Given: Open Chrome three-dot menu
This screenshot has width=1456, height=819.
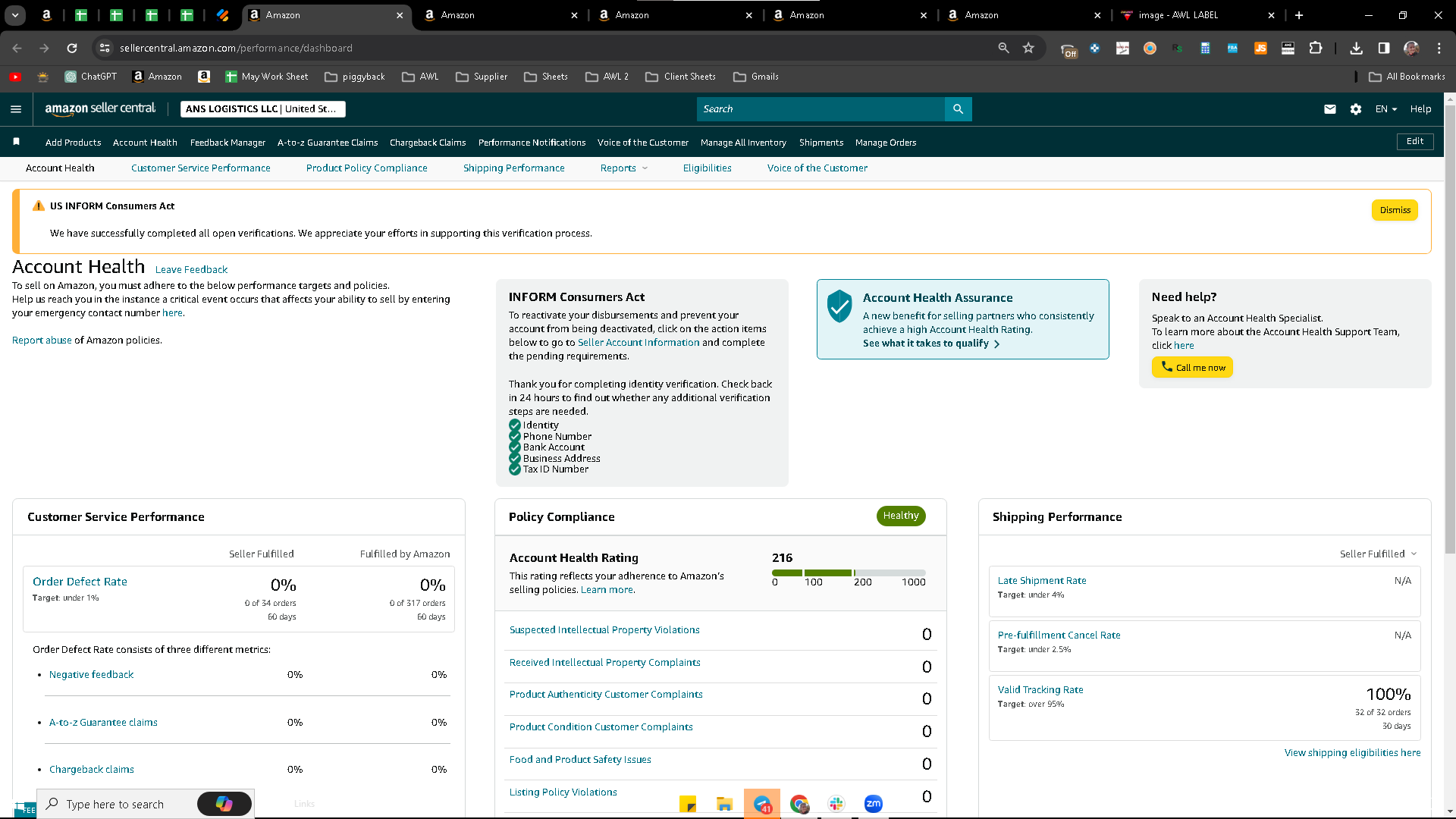Looking at the screenshot, I should coord(1439,48).
